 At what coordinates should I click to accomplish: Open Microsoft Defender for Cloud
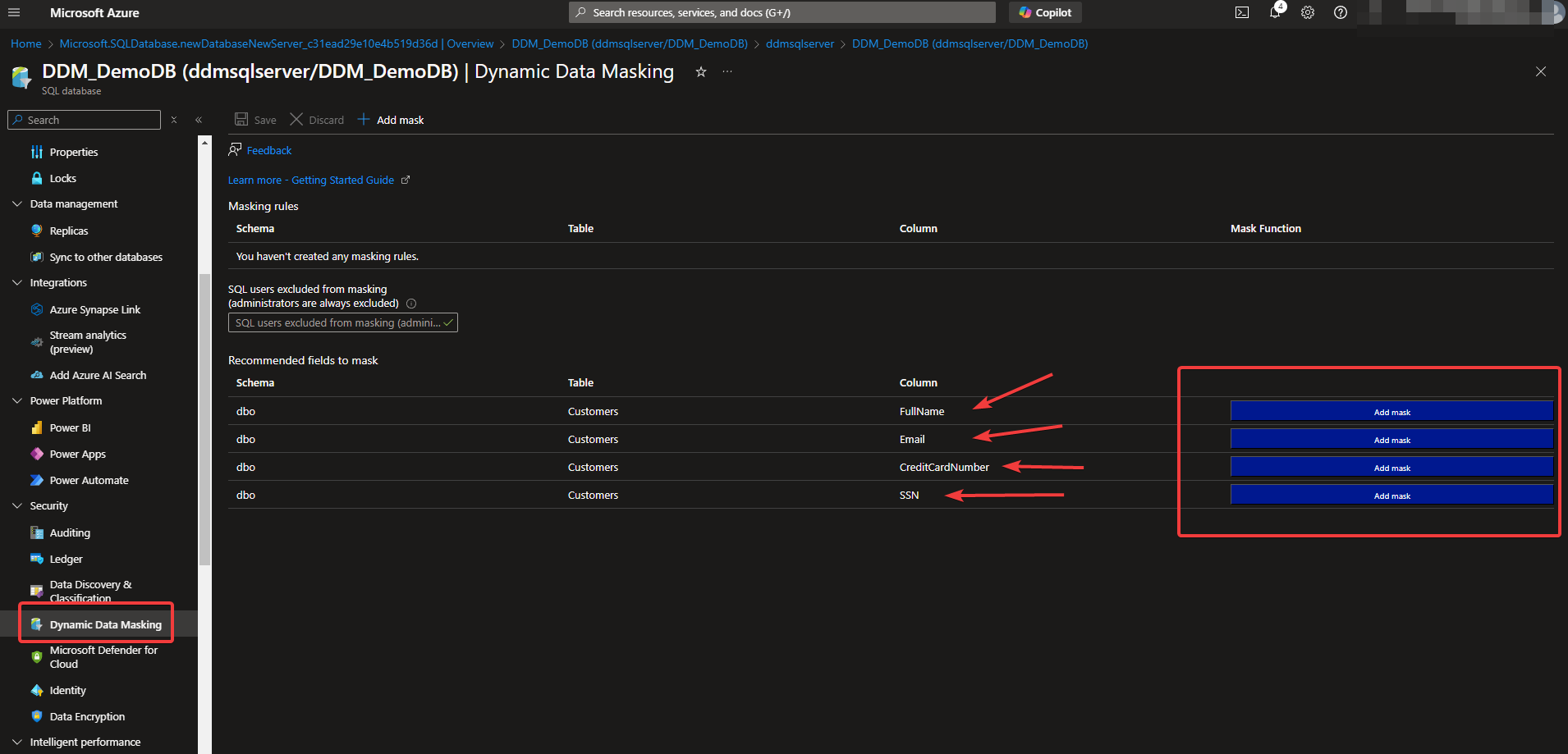pyautogui.click(x=103, y=656)
